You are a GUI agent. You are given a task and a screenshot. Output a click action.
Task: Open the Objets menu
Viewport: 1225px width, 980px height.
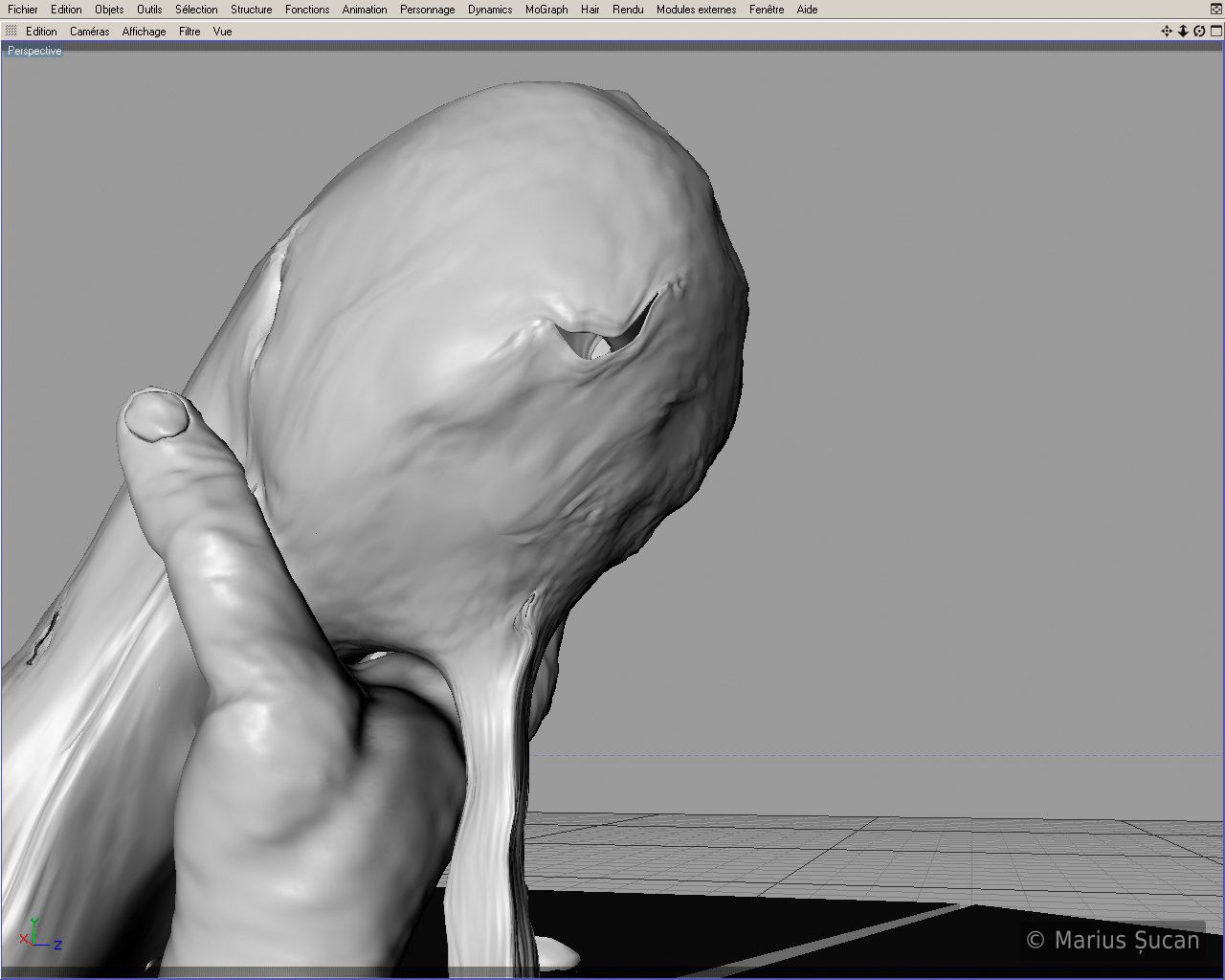[109, 10]
